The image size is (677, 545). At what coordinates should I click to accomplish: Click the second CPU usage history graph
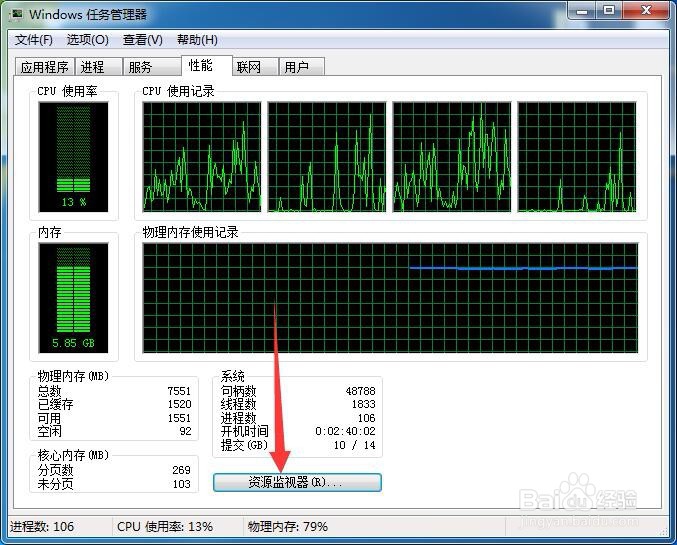(327, 157)
